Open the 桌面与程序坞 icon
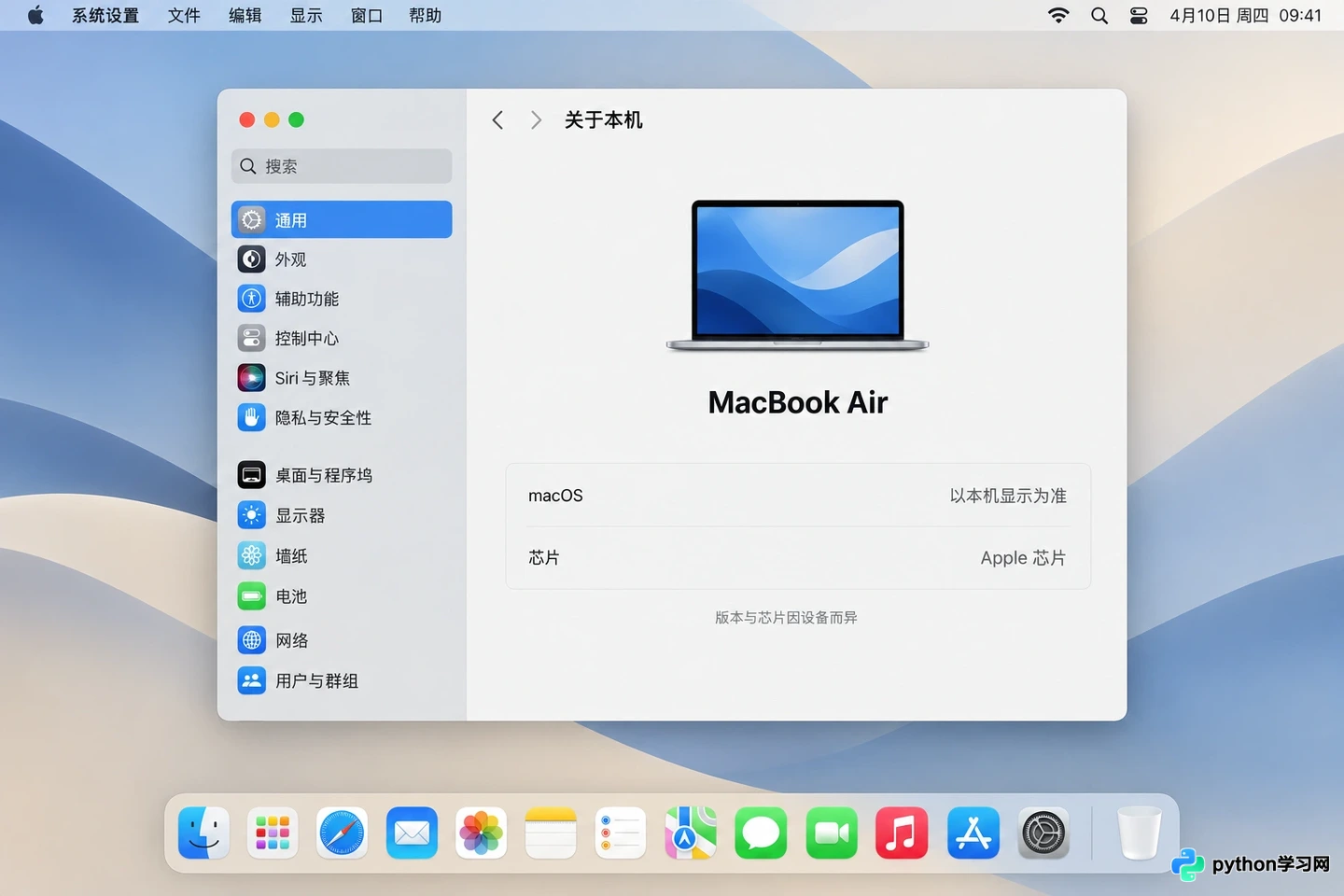 click(252, 475)
